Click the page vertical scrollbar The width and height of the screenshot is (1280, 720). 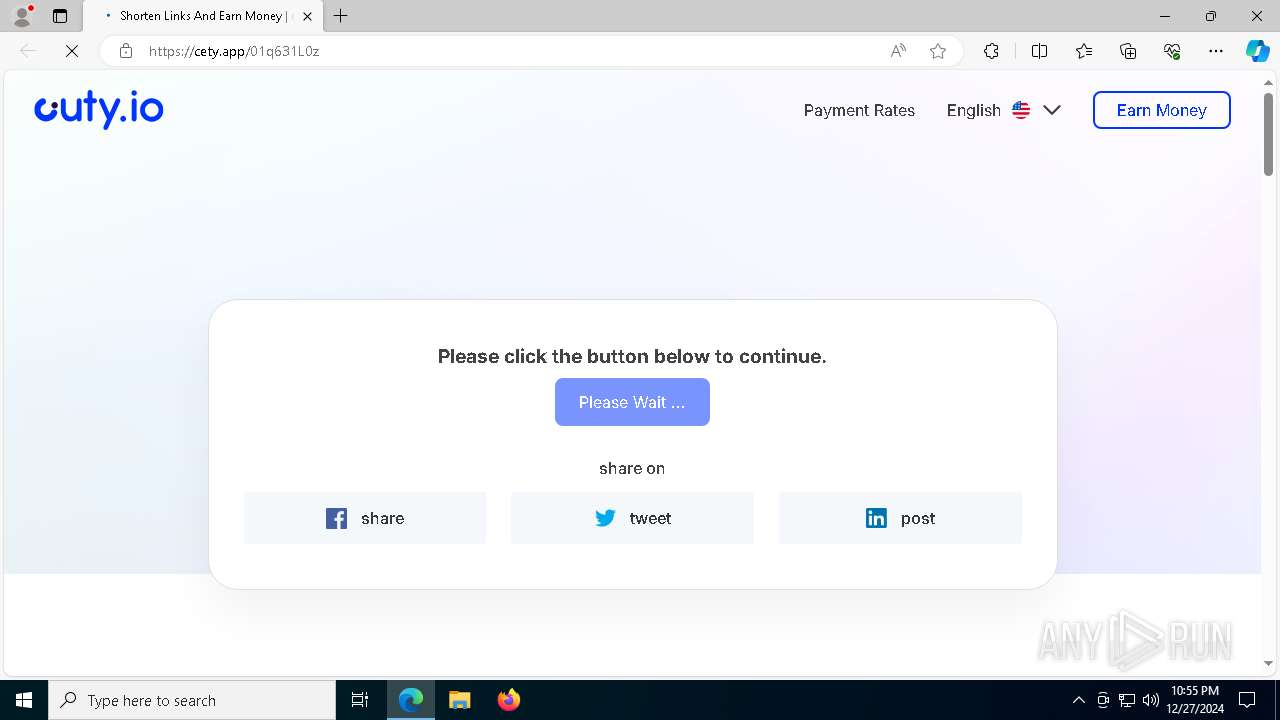coord(1268,134)
